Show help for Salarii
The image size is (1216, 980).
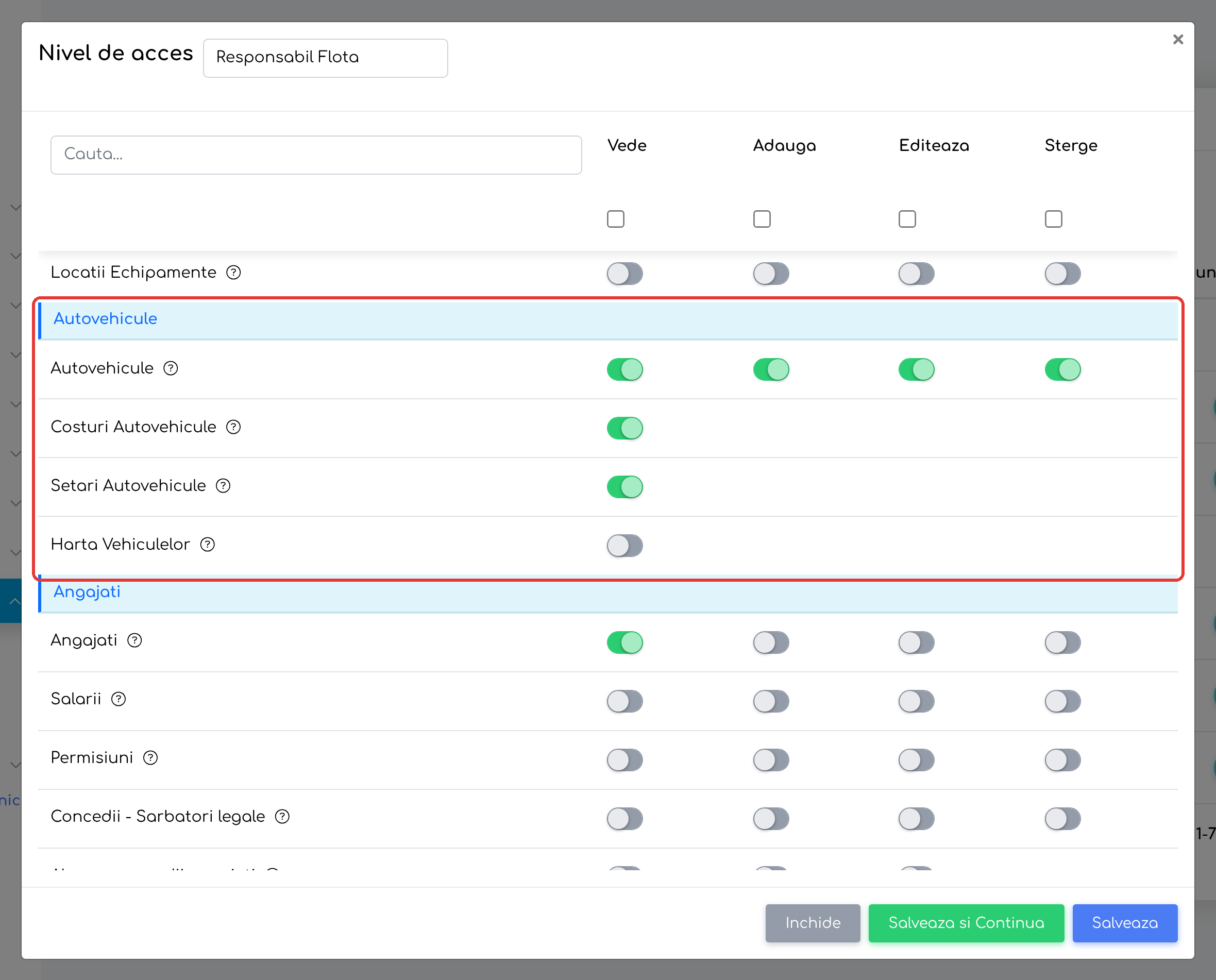point(119,699)
